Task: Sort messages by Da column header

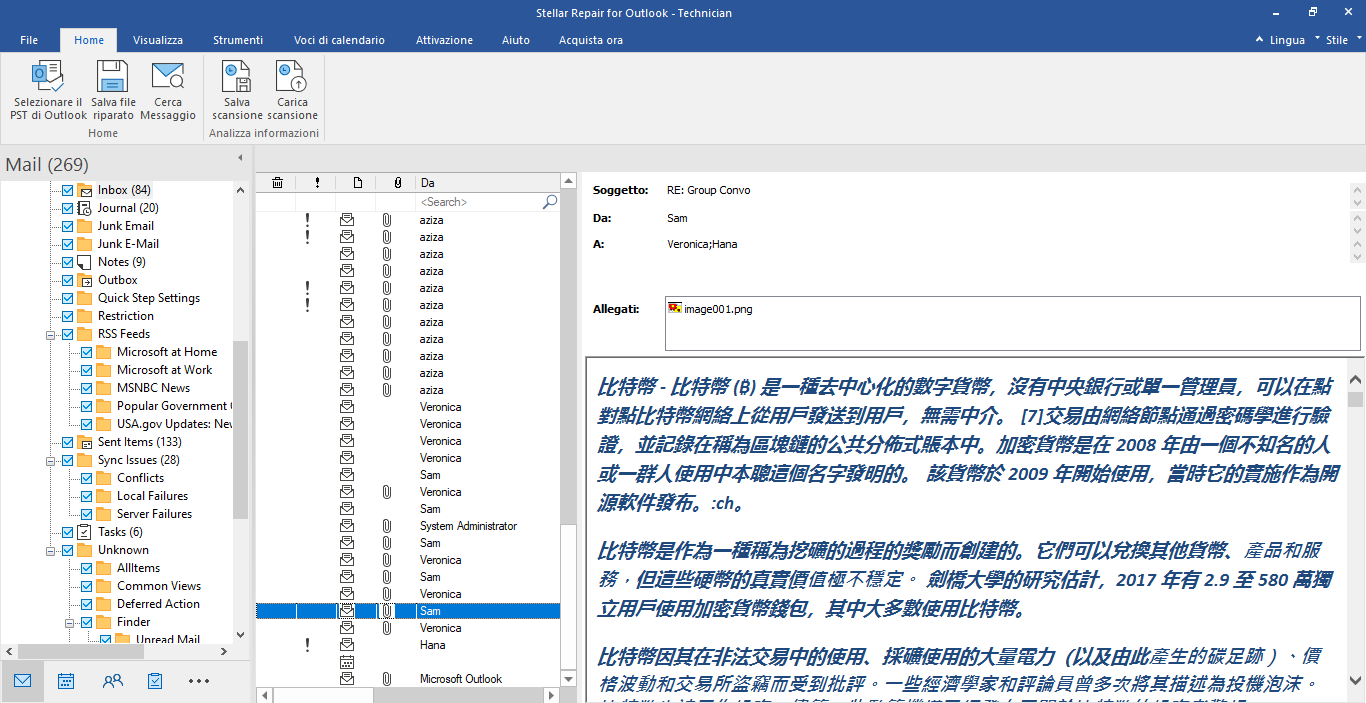Action: (488, 183)
